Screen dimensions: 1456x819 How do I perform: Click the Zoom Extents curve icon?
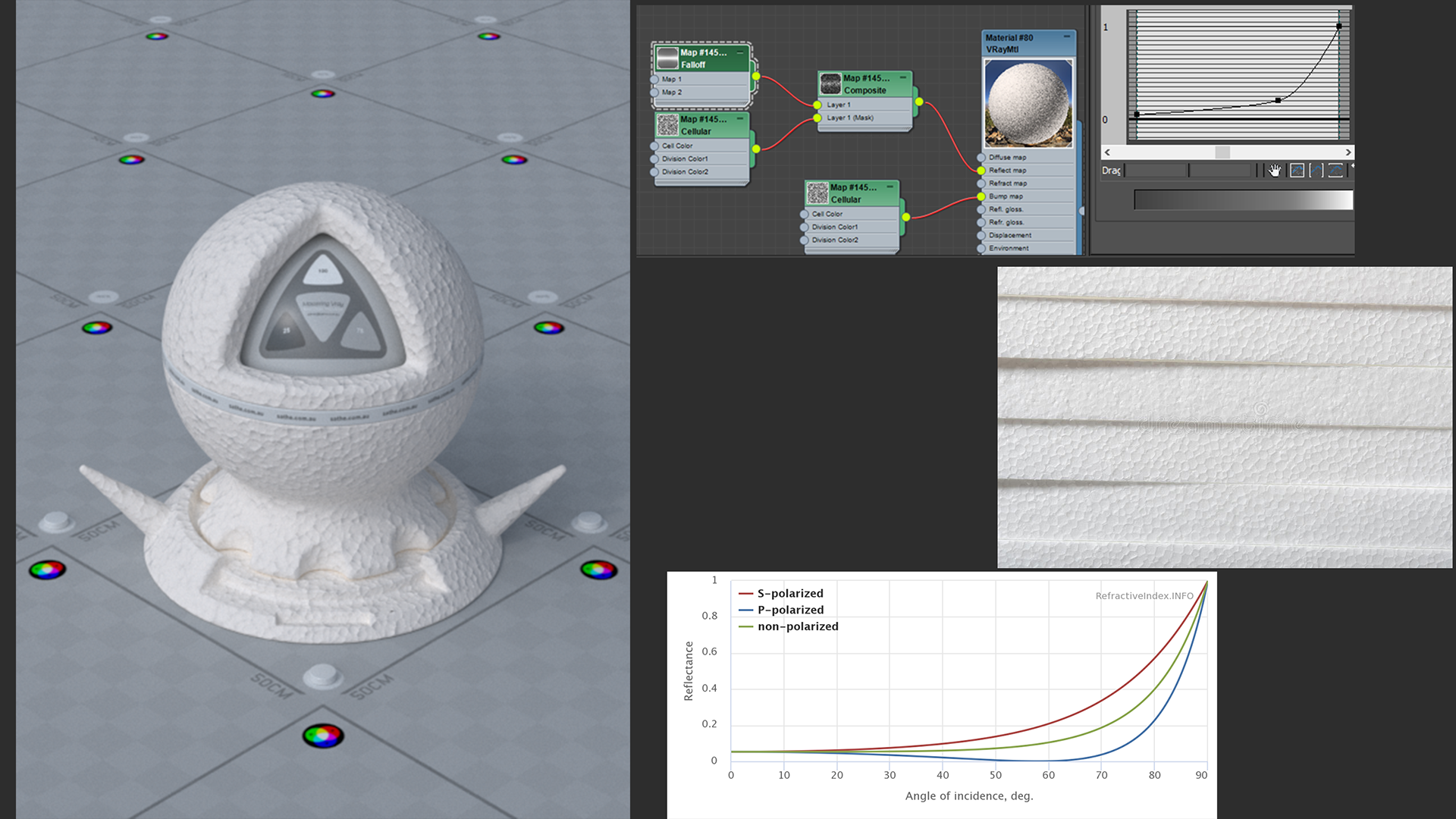(x=1298, y=171)
